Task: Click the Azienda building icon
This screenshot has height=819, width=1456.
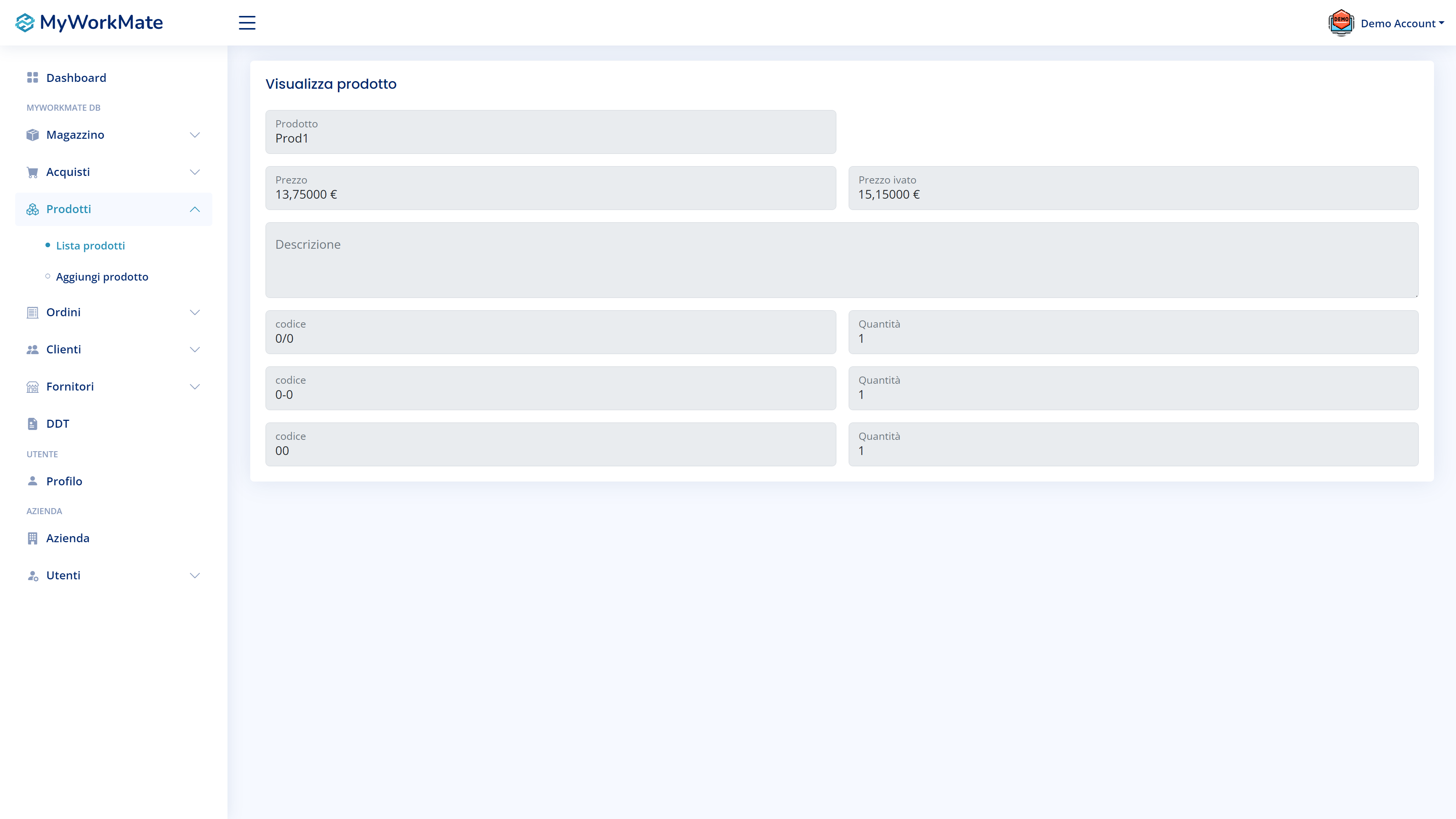Action: click(x=32, y=538)
